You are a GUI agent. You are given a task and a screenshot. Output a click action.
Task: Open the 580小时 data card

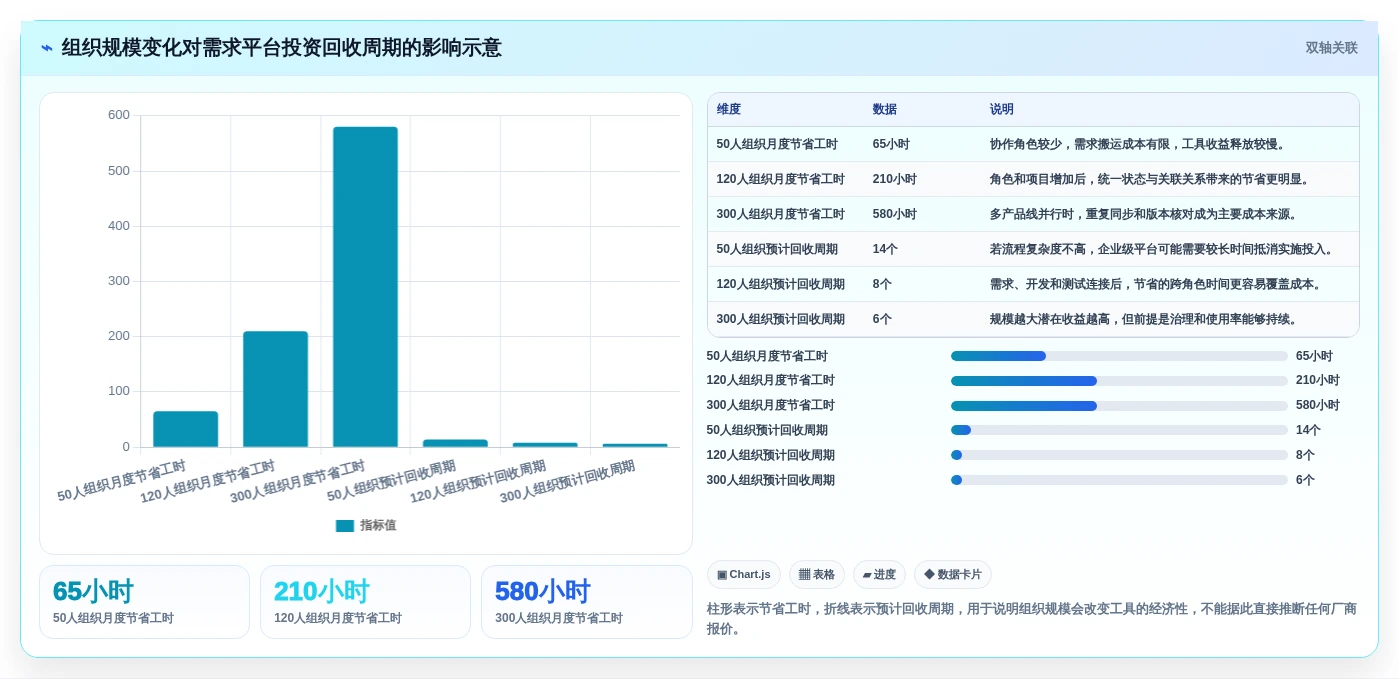click(586, 602)
